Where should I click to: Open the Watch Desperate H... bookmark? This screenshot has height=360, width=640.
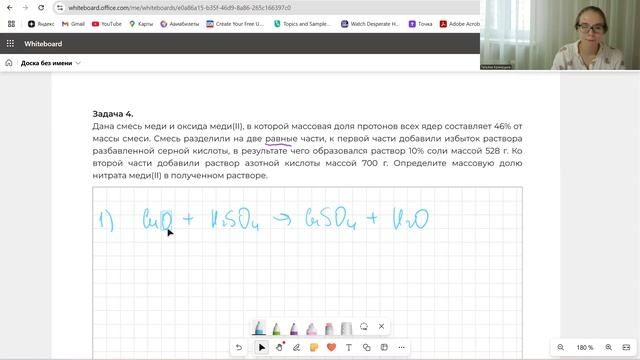(370, 24)
